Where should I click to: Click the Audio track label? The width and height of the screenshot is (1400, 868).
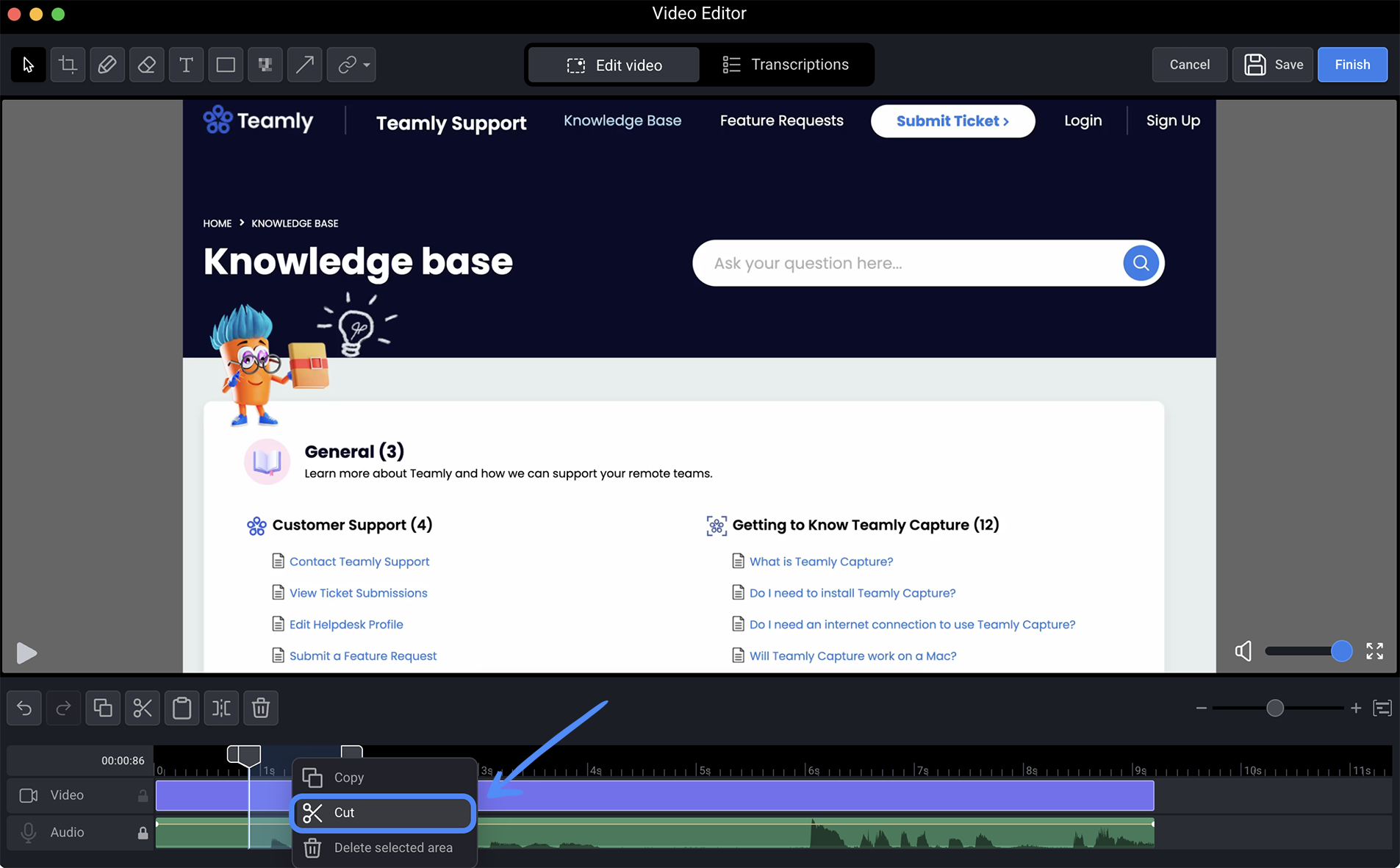click(67, 832)
